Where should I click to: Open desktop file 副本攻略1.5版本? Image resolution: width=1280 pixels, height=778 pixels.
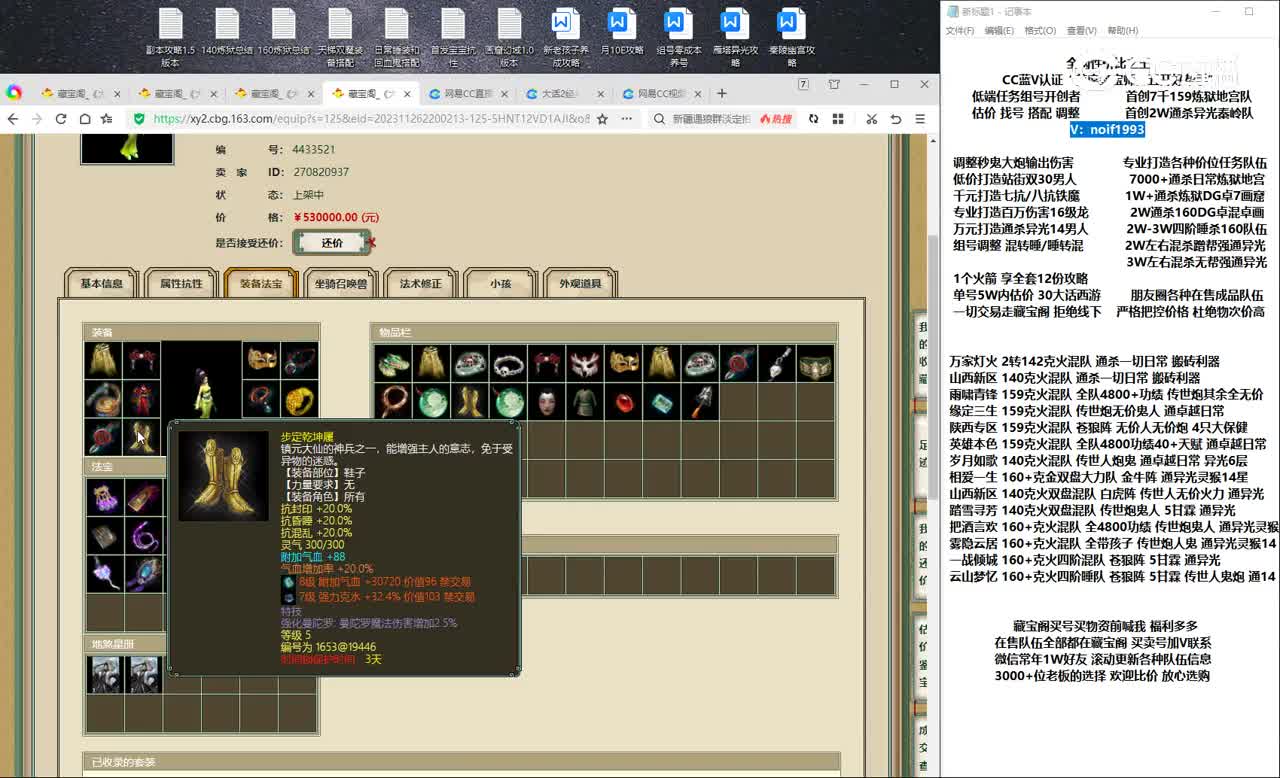pos(170,38)
